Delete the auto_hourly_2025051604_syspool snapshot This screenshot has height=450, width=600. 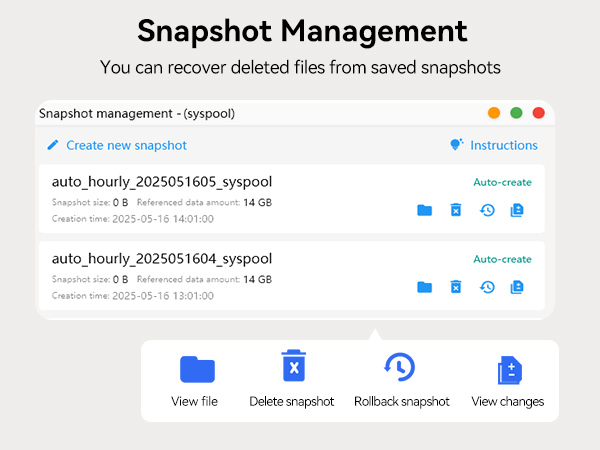(x=455, y=287)
